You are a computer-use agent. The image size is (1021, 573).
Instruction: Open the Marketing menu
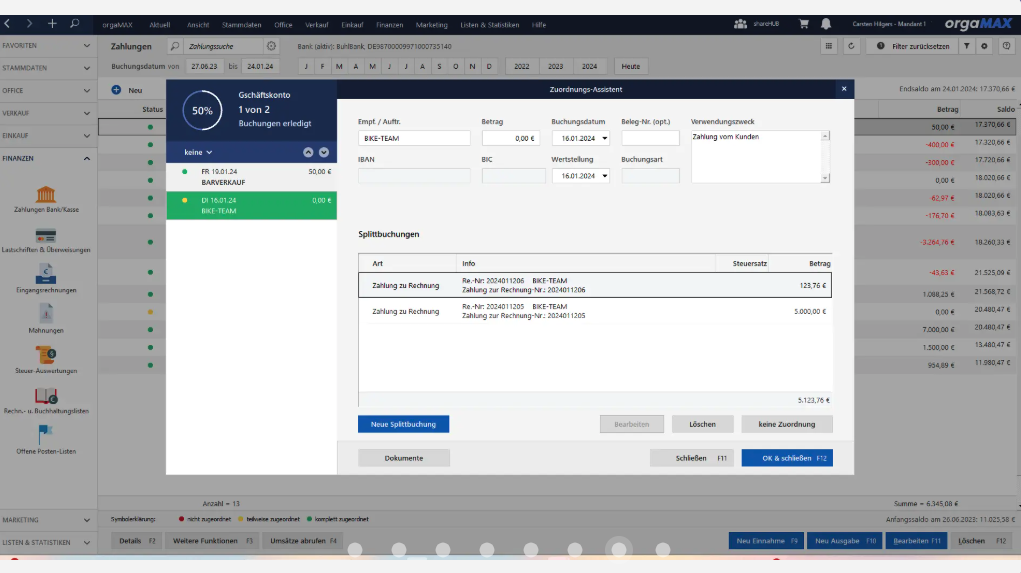coord(432,25)
